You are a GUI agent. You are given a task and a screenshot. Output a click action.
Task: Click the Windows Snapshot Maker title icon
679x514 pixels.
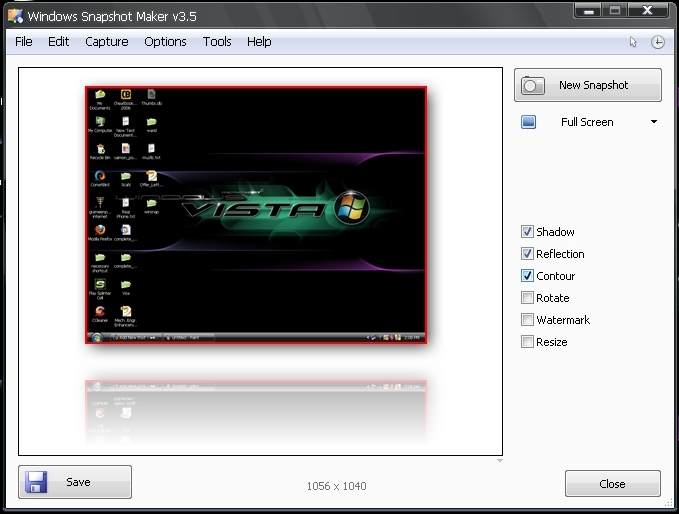point(16,16)
